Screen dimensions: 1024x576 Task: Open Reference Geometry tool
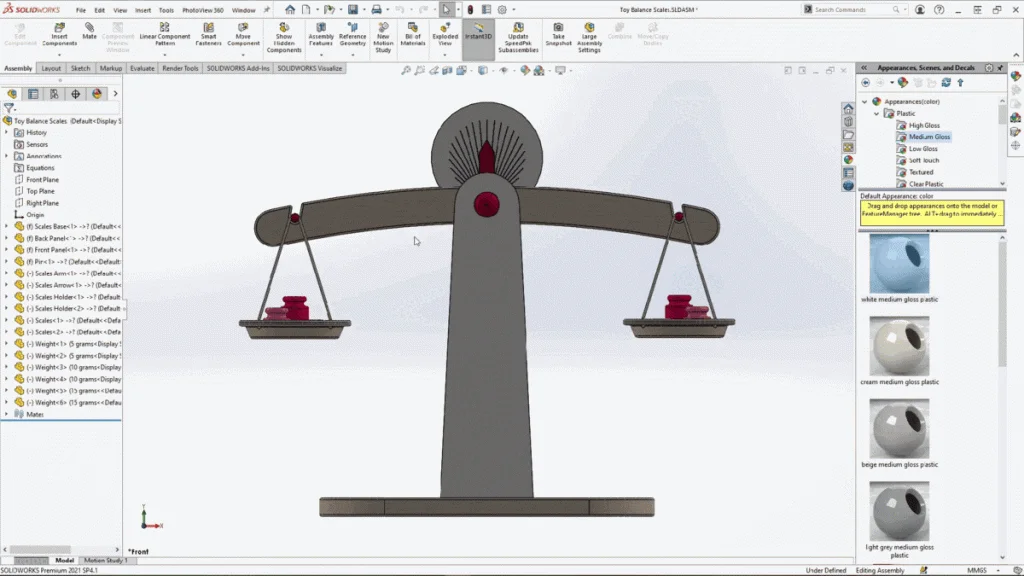click(x=353, y=34)
